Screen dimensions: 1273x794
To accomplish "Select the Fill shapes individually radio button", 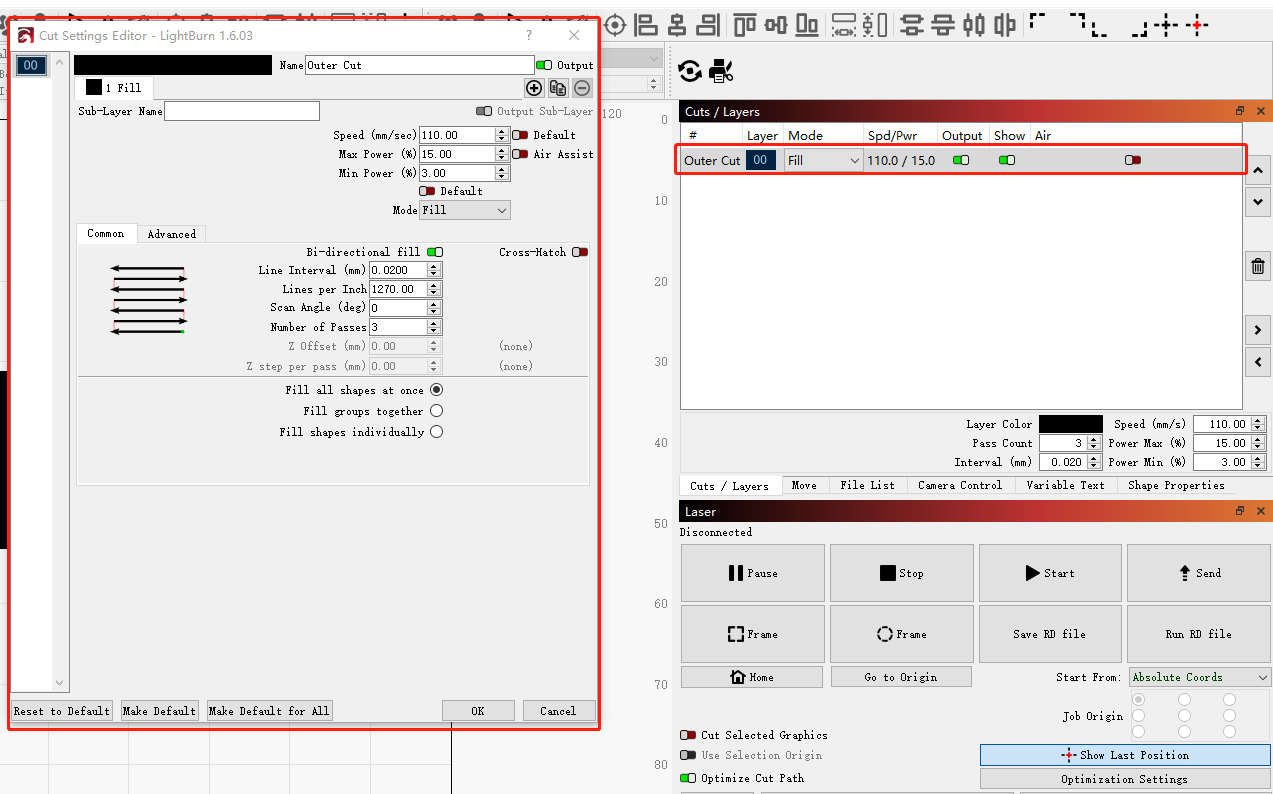I will [x=436, y=432].
